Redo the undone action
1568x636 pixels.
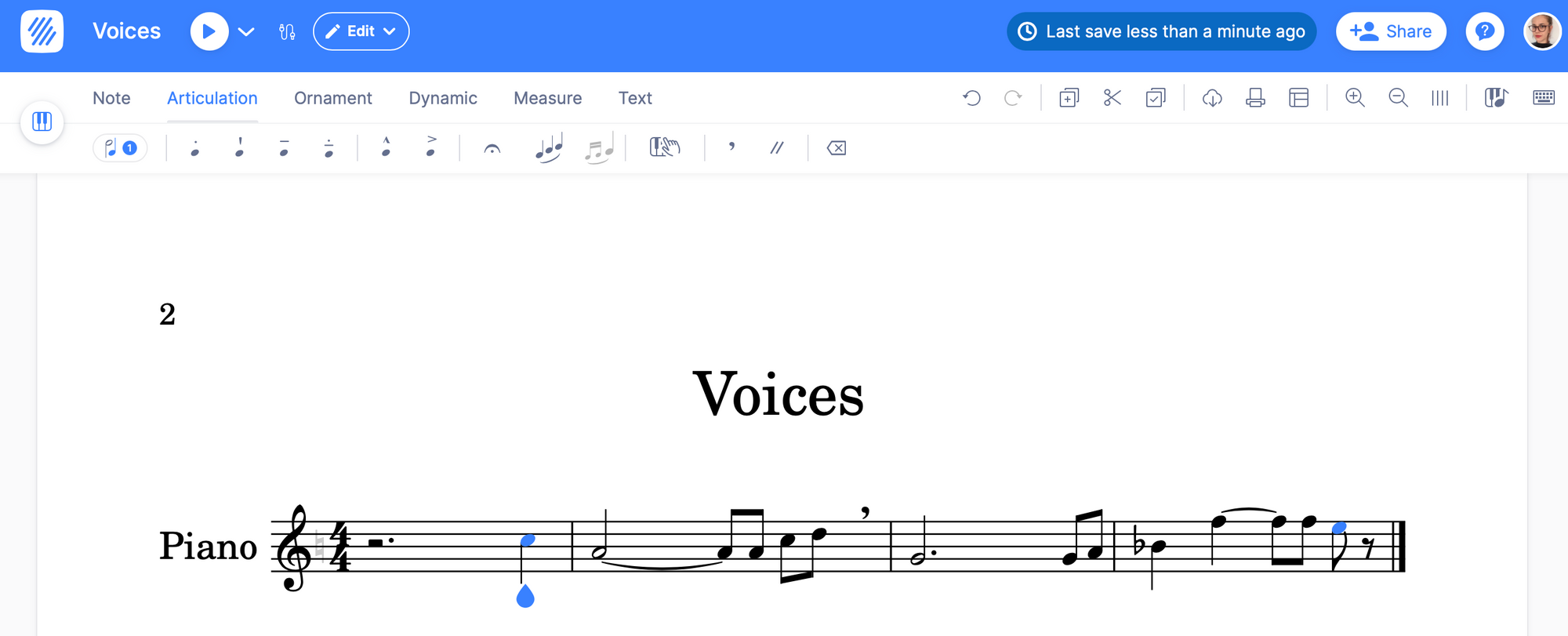1013,98
